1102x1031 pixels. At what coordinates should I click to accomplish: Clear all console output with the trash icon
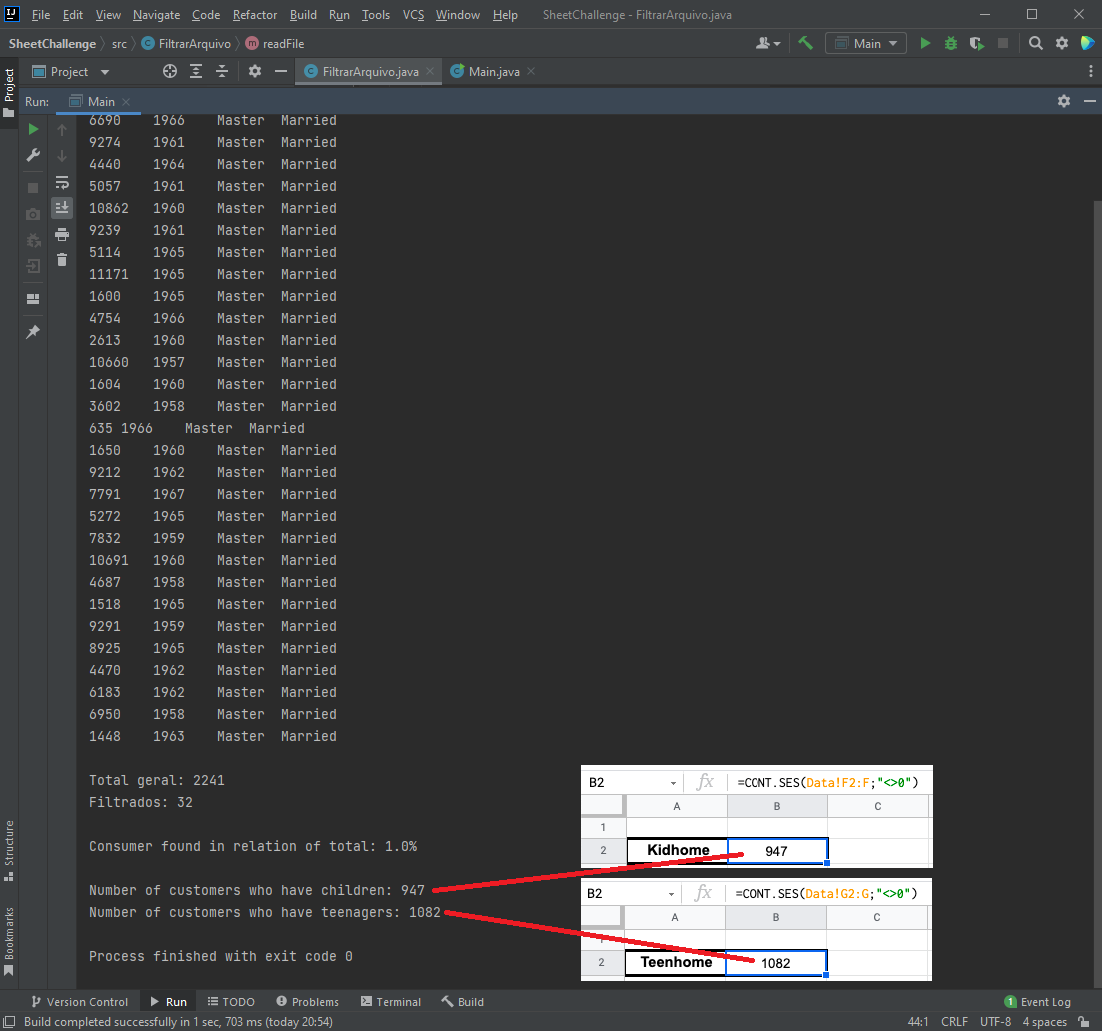click(x=61, y=257)
